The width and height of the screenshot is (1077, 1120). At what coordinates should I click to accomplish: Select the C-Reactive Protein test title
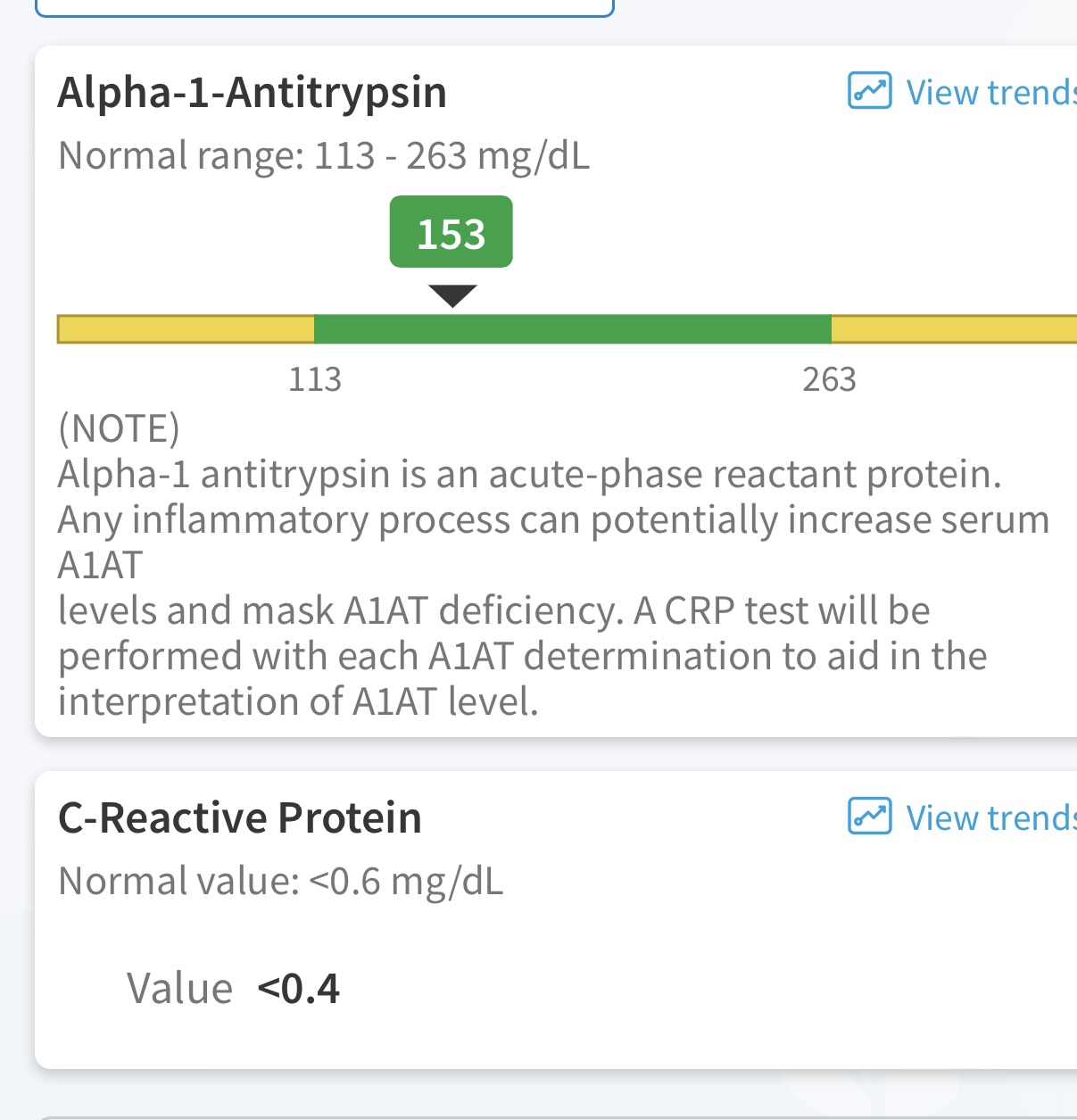[240, 817]
